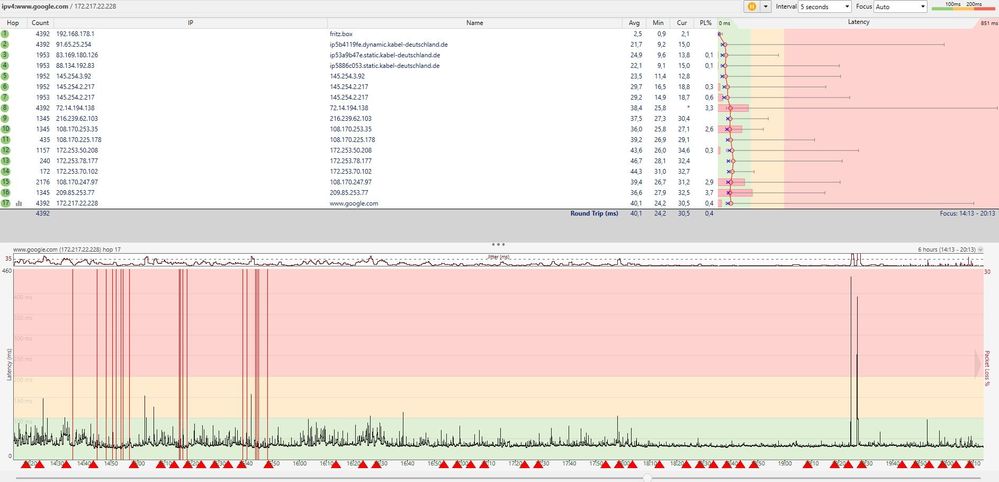Click the green hop 6 circle
Viewport: 999px width, 482px height.
tap(5, 87)
